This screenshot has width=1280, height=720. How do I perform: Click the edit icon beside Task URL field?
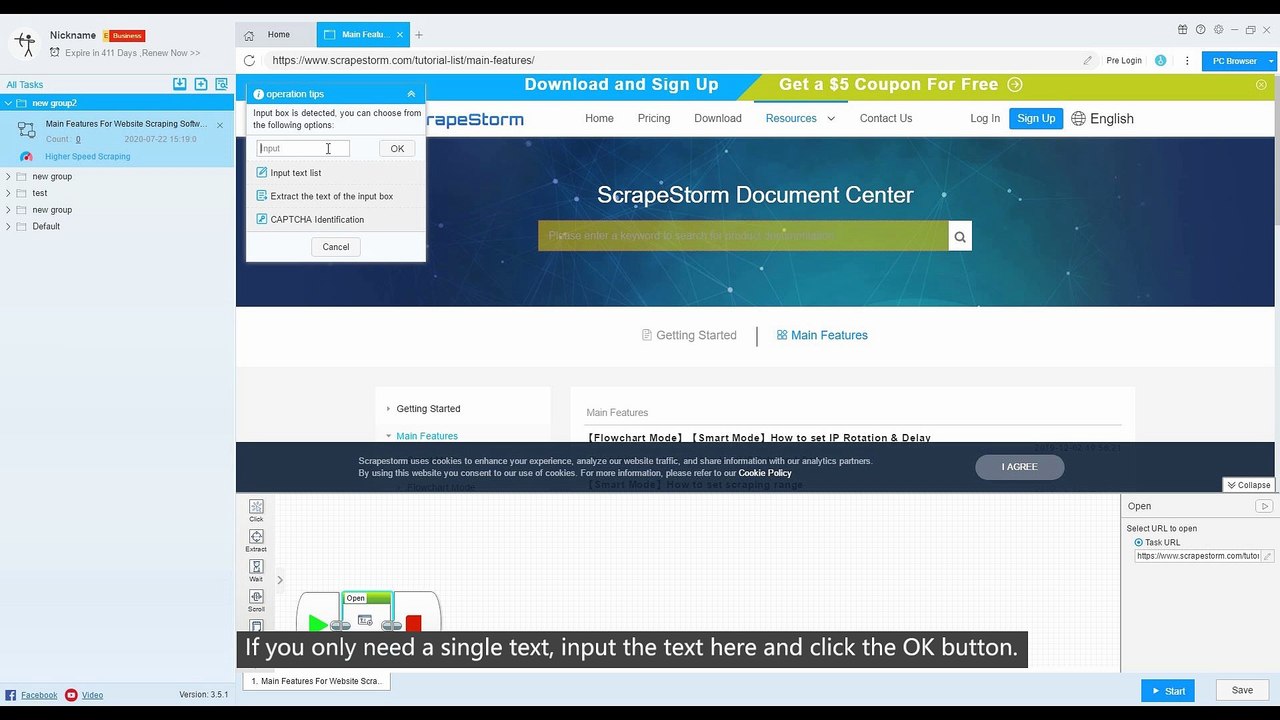[x=1268, y=556]
